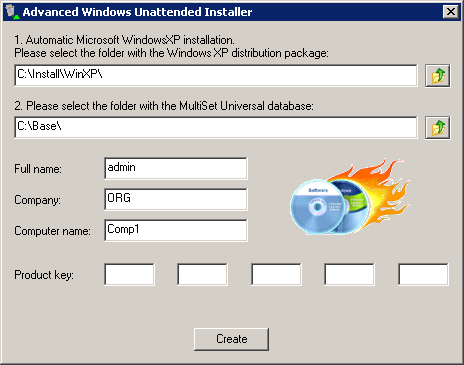Focus the C:\Install\WinXP\ path field
Viewport: 464px width, 365px height.
(x=216, y=75)
